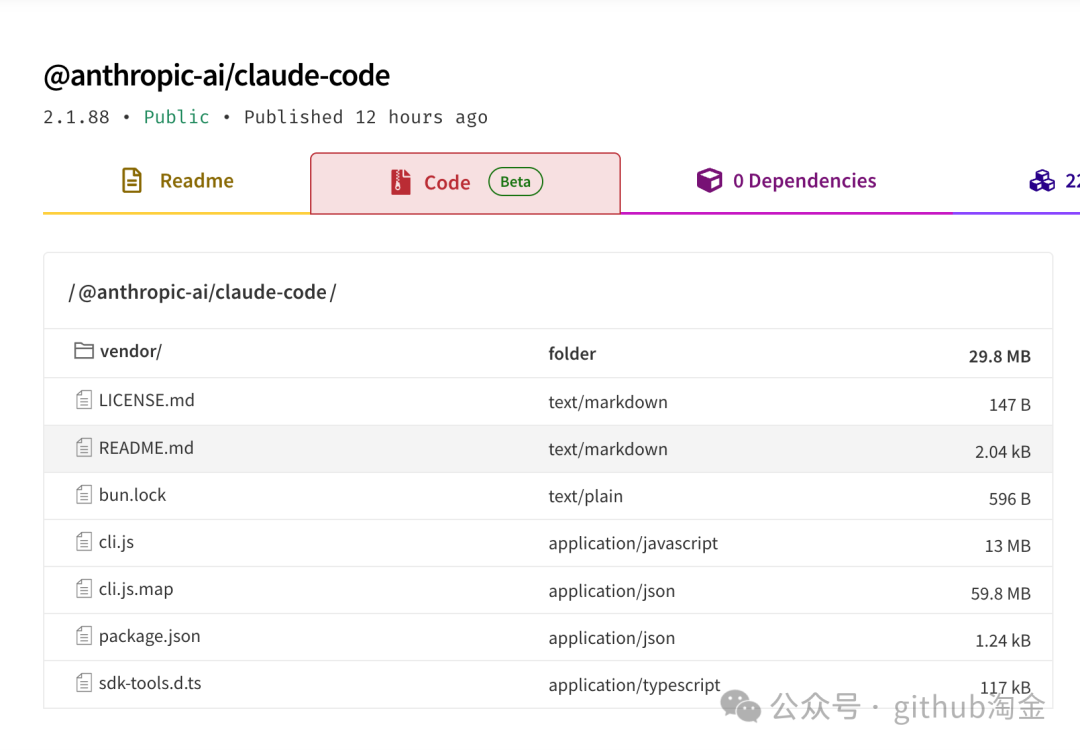1080x750 pixels.
Task: Open the LICENSE.md file
Action: 146,399
